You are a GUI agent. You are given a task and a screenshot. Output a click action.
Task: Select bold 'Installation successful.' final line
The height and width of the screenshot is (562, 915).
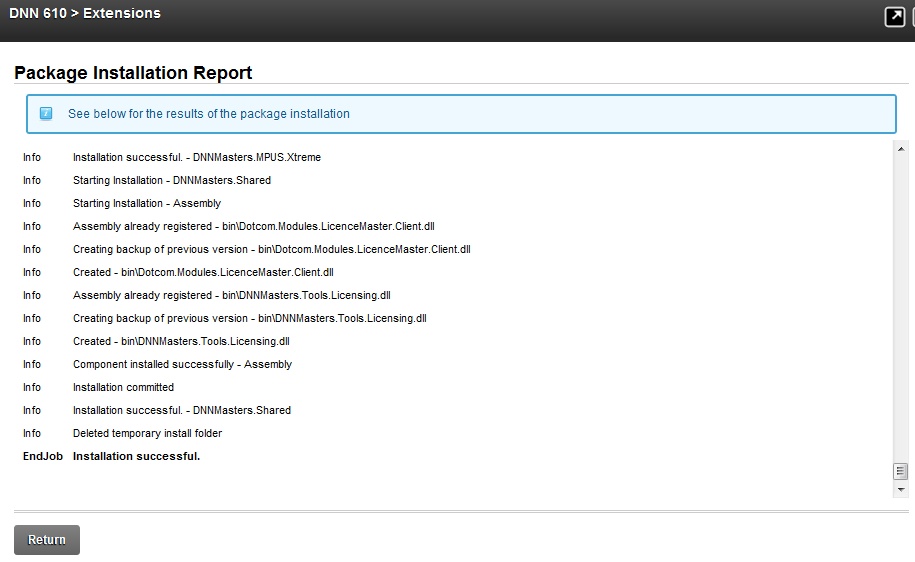[x=136, y=456]
